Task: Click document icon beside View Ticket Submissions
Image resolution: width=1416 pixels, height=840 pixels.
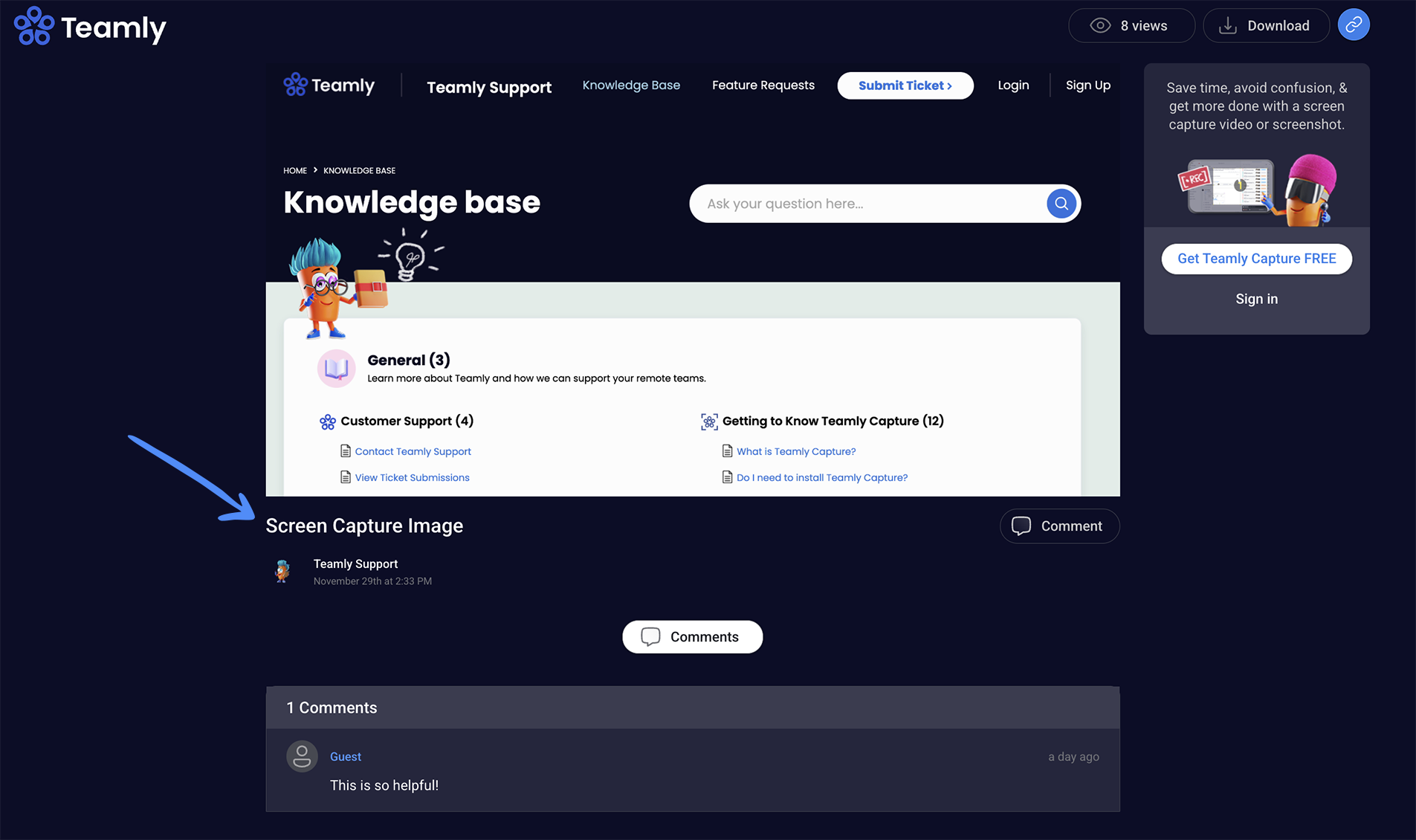Action: pos(345,477)
